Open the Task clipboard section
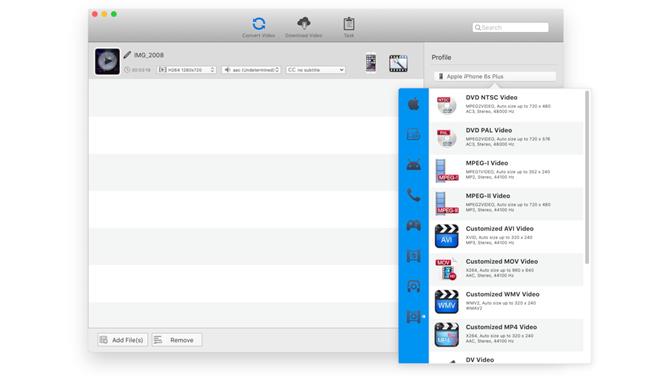 click(x=349, y=27)
